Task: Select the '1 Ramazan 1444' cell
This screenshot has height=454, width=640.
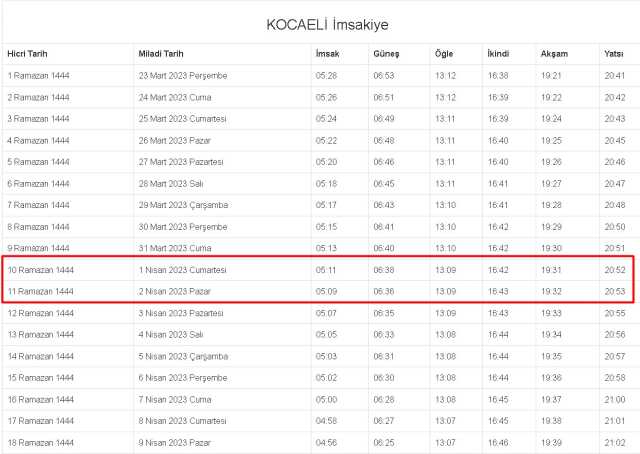Action: [38, 76]
